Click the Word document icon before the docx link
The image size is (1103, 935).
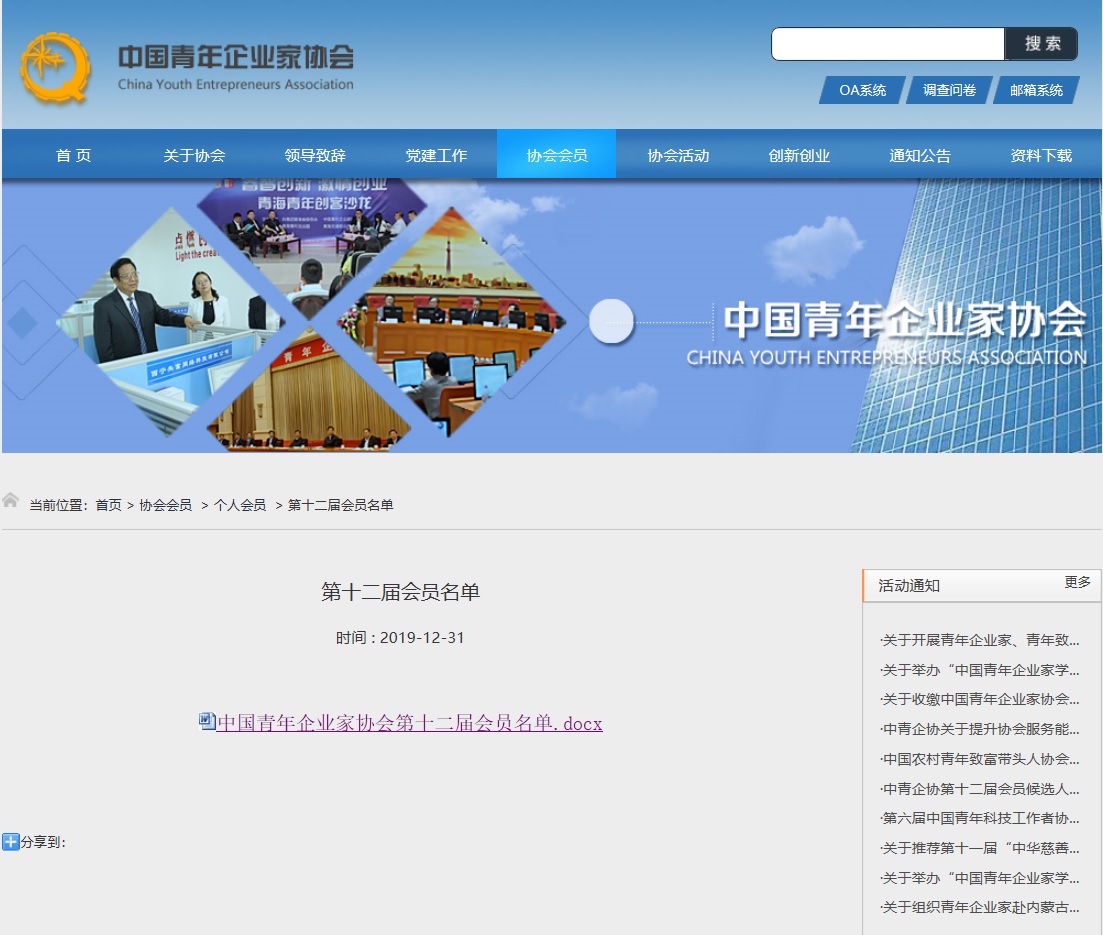(x=207, y=720)
